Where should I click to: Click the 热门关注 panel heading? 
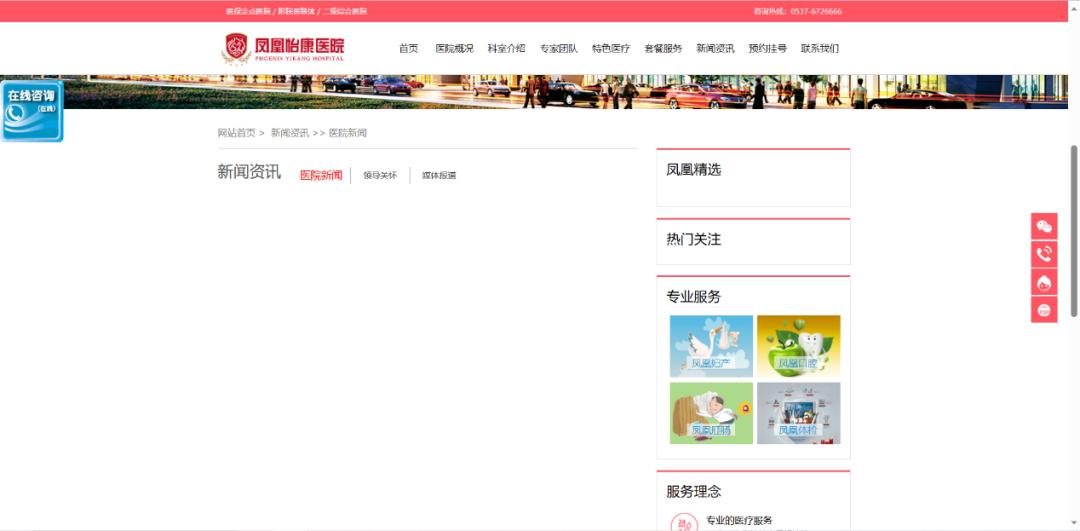click(694, 240)
